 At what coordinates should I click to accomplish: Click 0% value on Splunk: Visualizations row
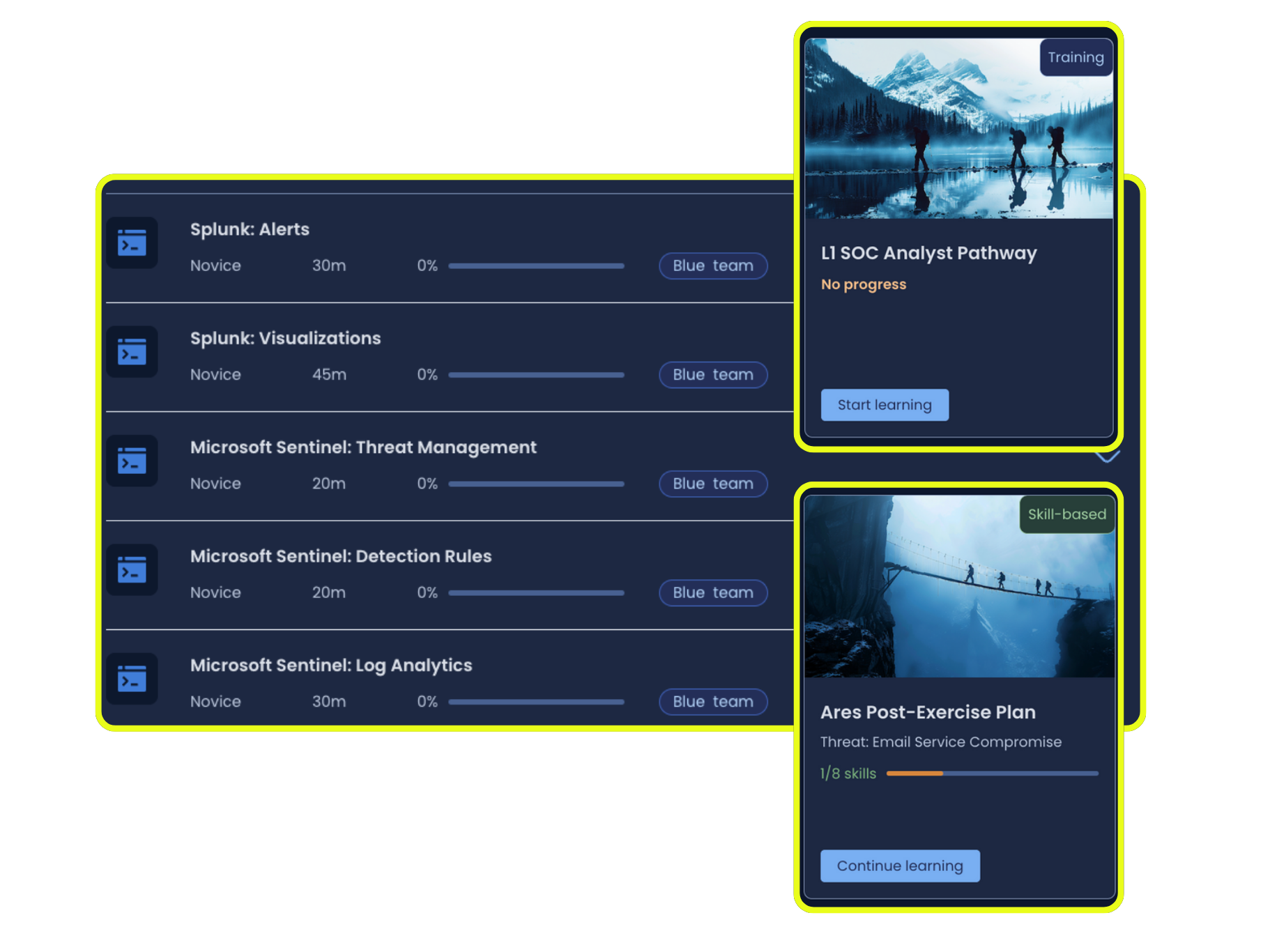(x=427, y=375)
